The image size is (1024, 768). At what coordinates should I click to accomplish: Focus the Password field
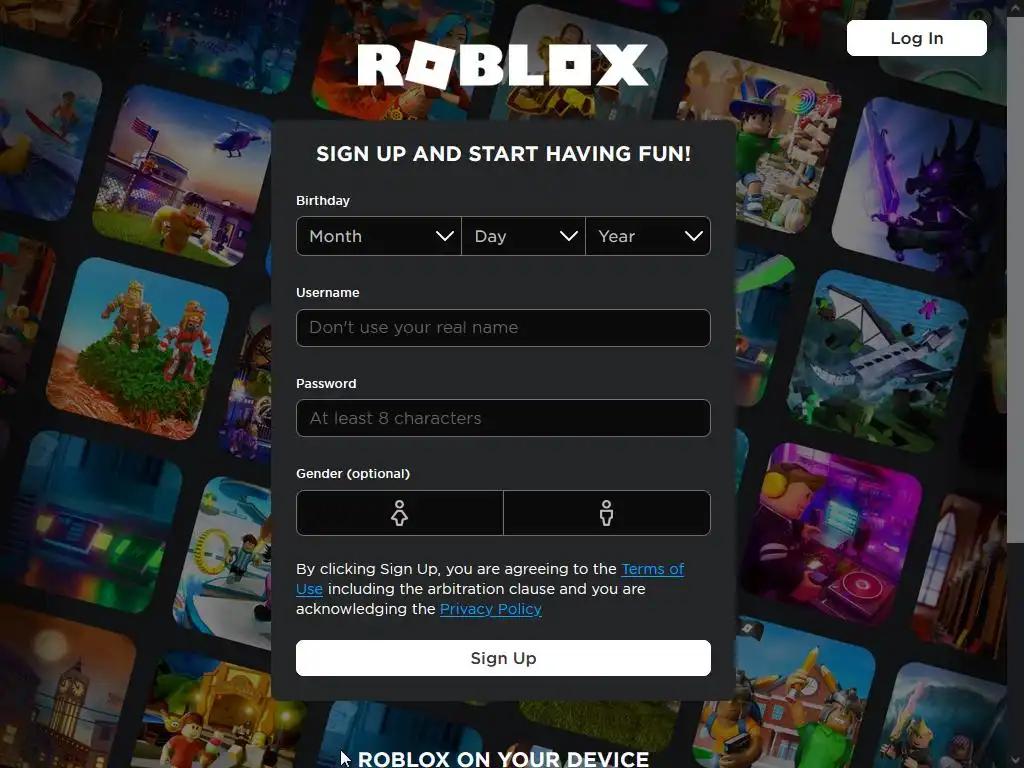click(503, 418)
